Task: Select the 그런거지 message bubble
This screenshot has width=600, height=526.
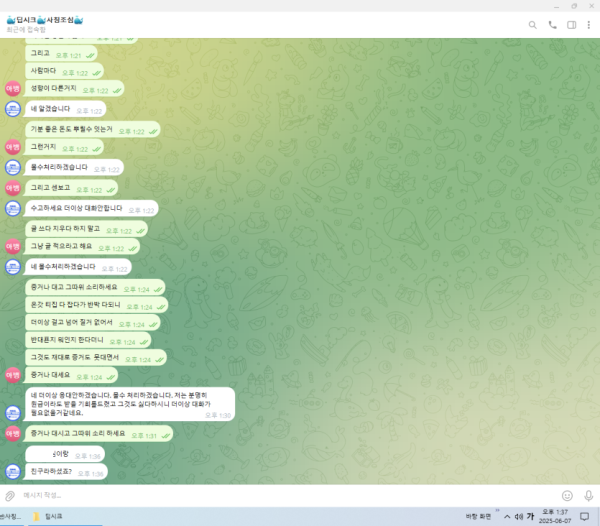Action: click(x=64, y=147)
